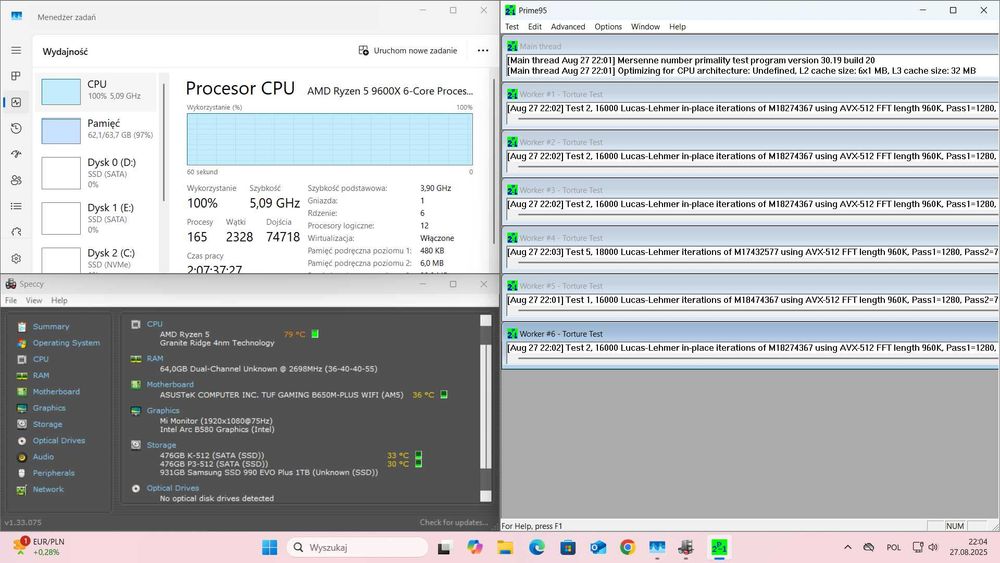Select Audio in Speccy sidebar
This screenshot has width=1000, height=563.
43,457
